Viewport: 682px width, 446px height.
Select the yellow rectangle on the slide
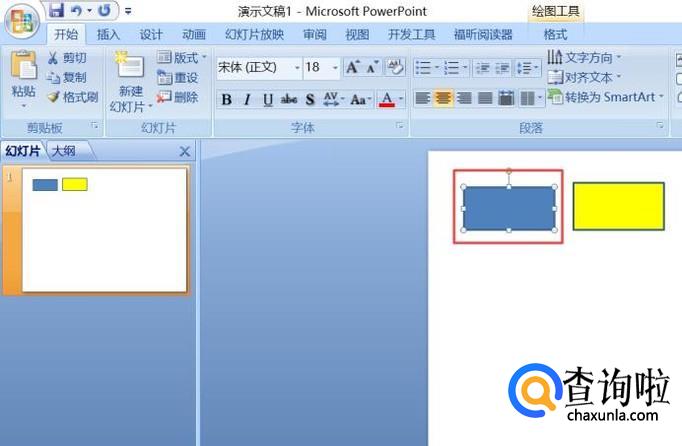click(x=618, y=206)
